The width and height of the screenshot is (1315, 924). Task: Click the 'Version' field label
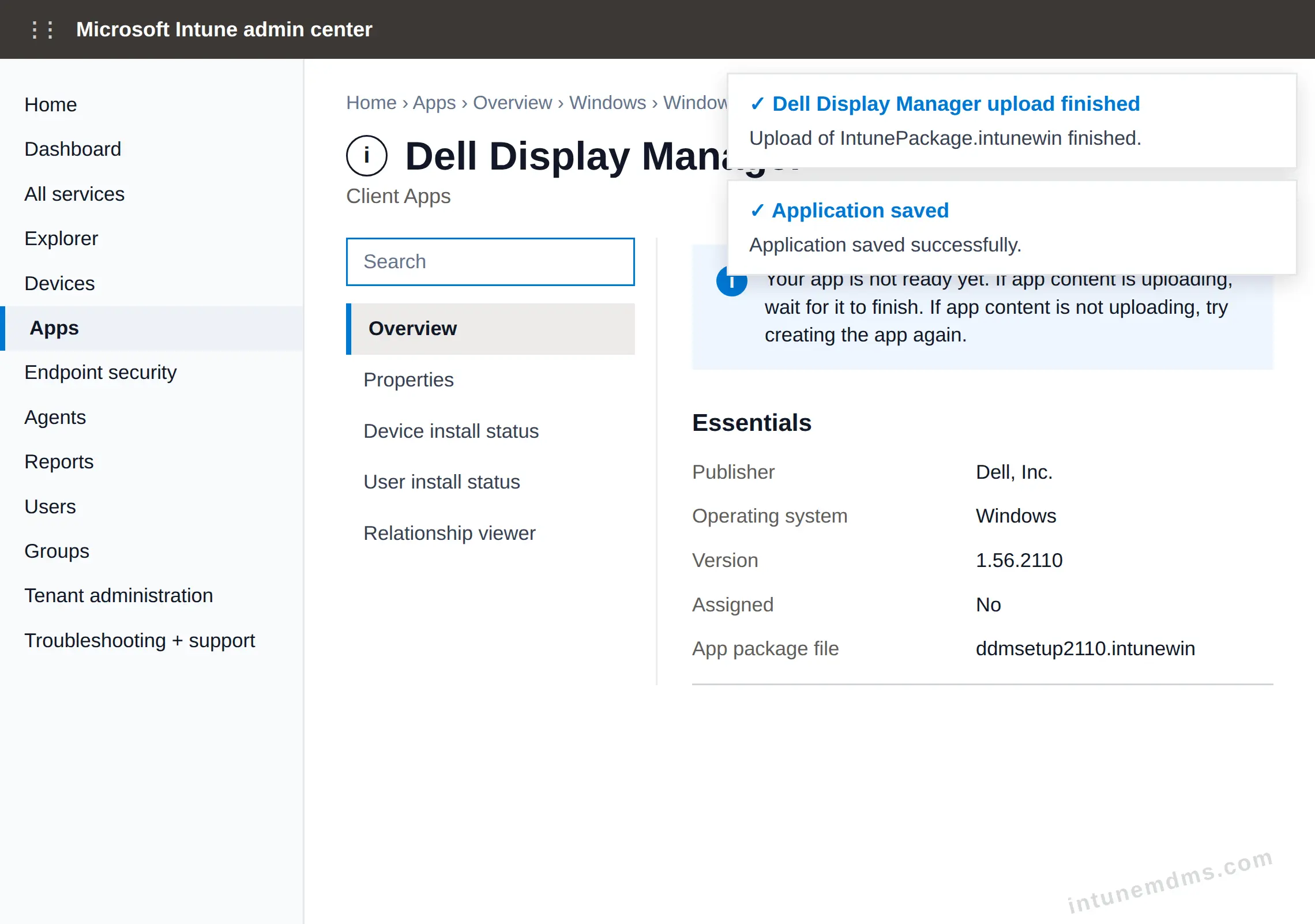tap(725, 560)
